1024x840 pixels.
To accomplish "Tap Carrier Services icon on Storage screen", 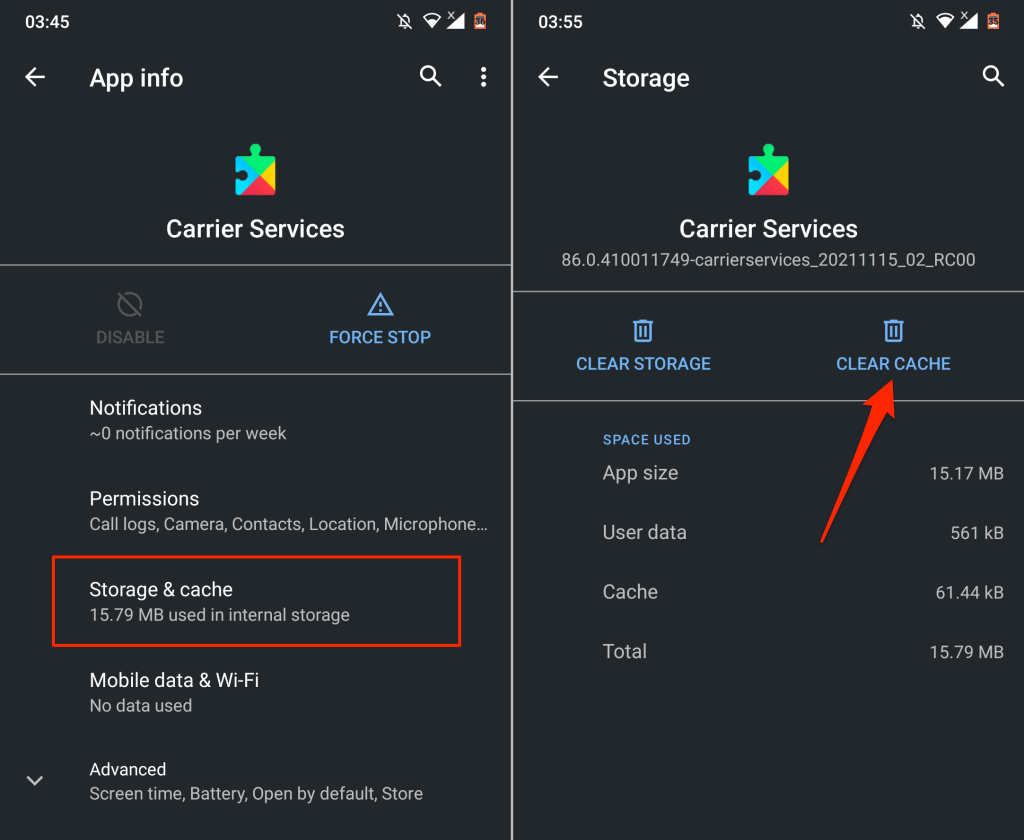I will pyautogui.click(x=768, y=171).
